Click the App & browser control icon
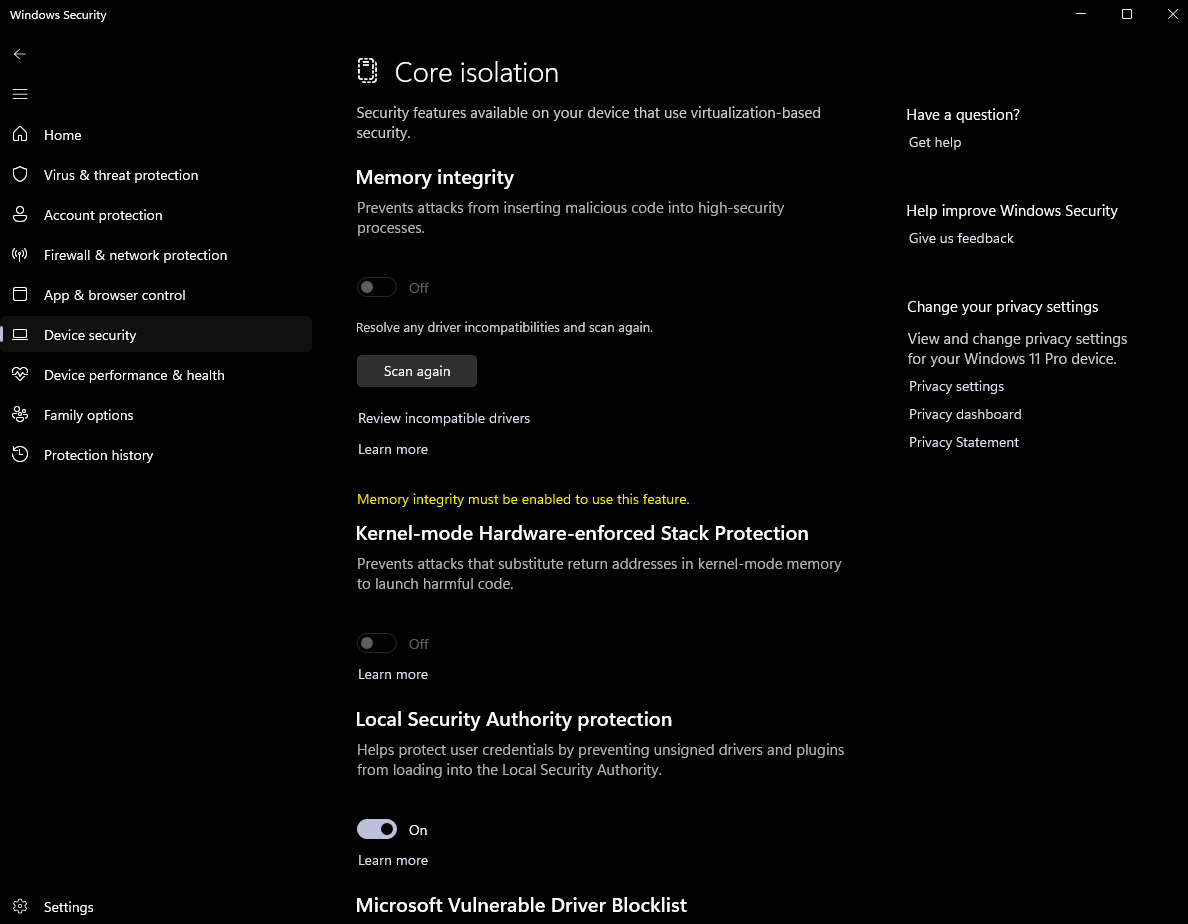Image resolution: width=1188 pixels, height=924 pixels. click(20, 294)
